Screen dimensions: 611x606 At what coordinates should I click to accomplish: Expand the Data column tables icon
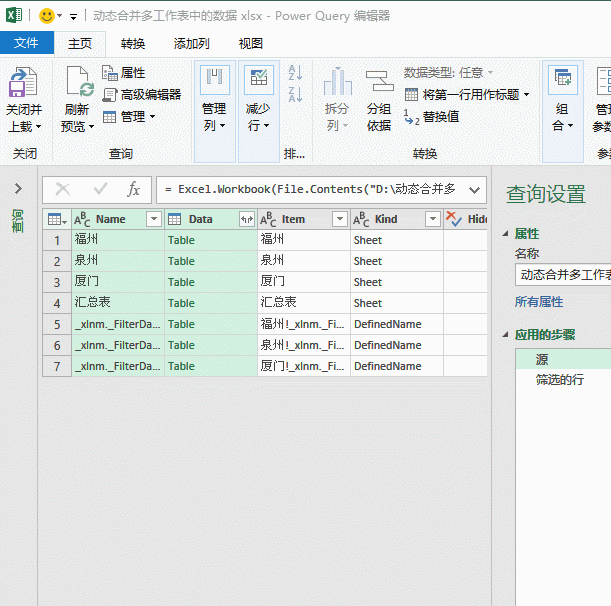pos(246,219)
